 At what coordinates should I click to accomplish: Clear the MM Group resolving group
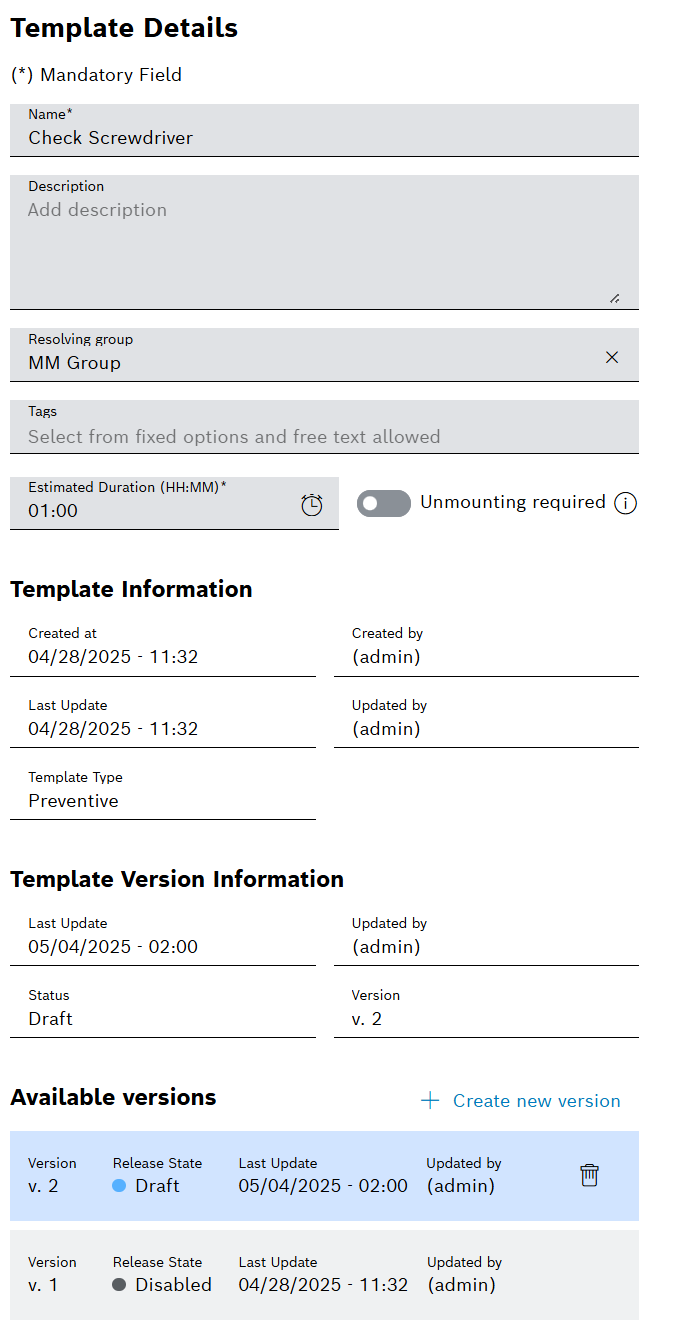coord(612,357)
